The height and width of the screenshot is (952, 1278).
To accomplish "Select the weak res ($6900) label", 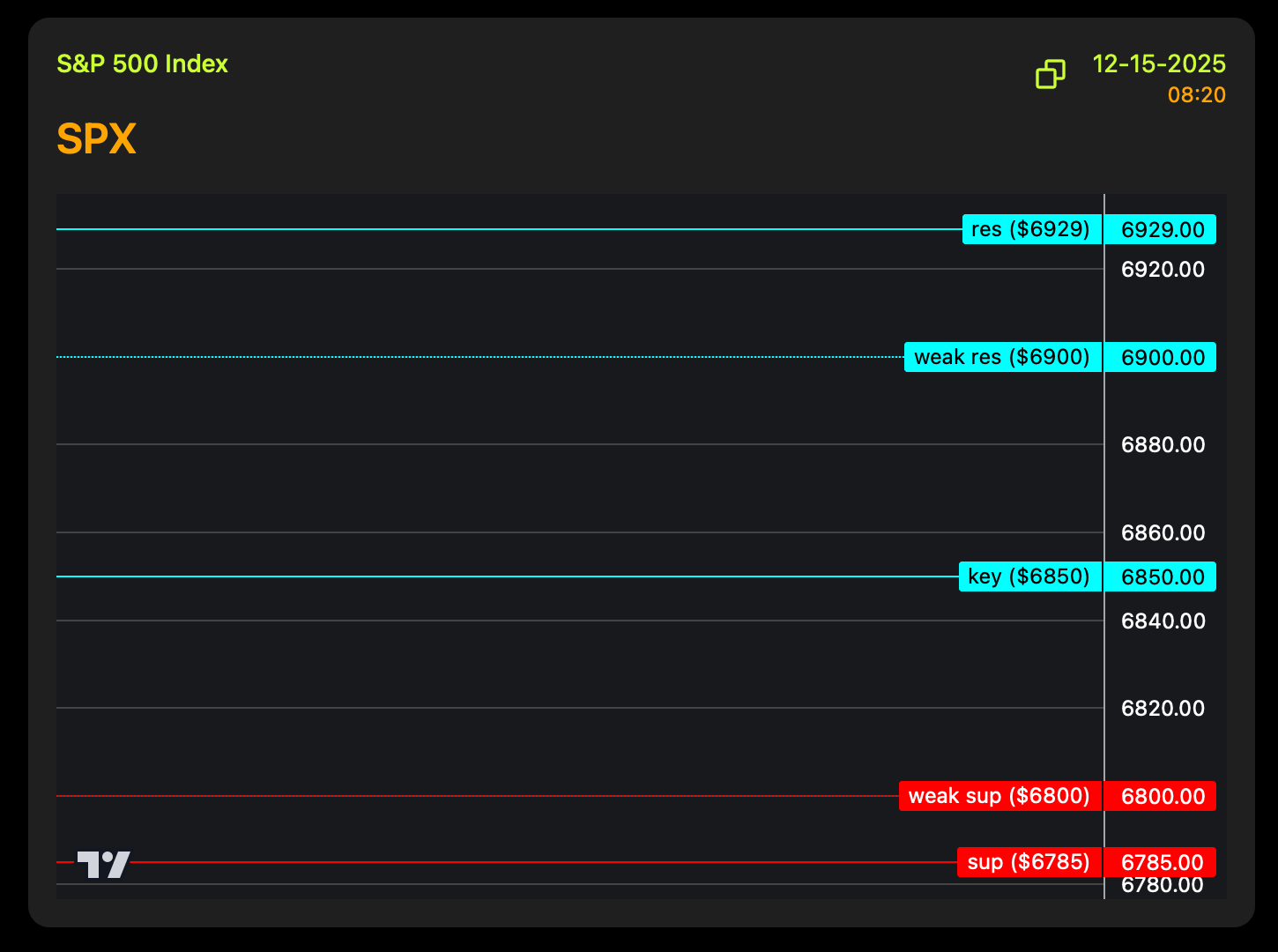I will pos(1002,357).
